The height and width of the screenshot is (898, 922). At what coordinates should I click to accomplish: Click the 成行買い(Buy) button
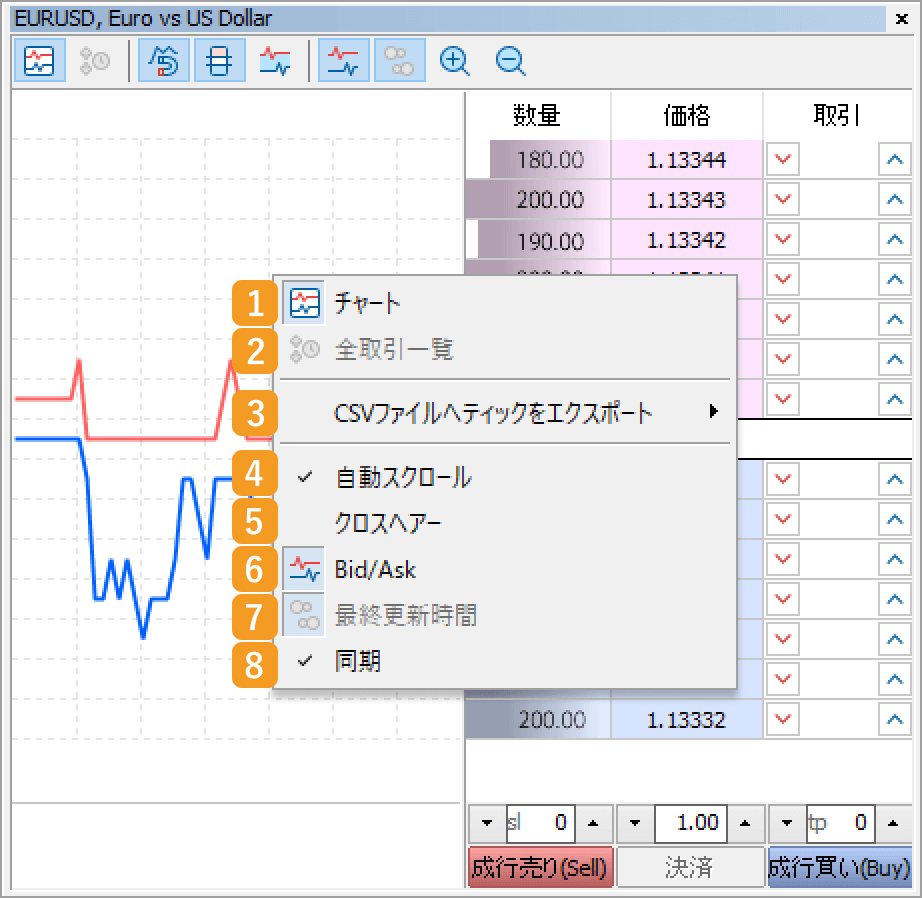tap(840, 867)
